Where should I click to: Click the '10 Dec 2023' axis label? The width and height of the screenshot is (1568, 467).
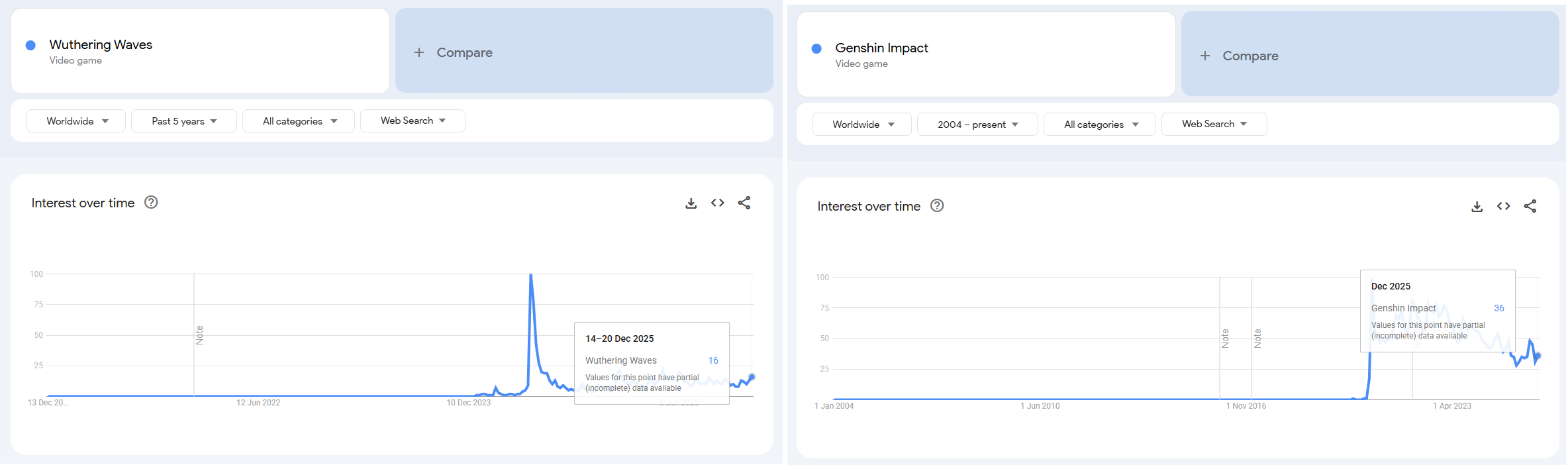[469, 403]
